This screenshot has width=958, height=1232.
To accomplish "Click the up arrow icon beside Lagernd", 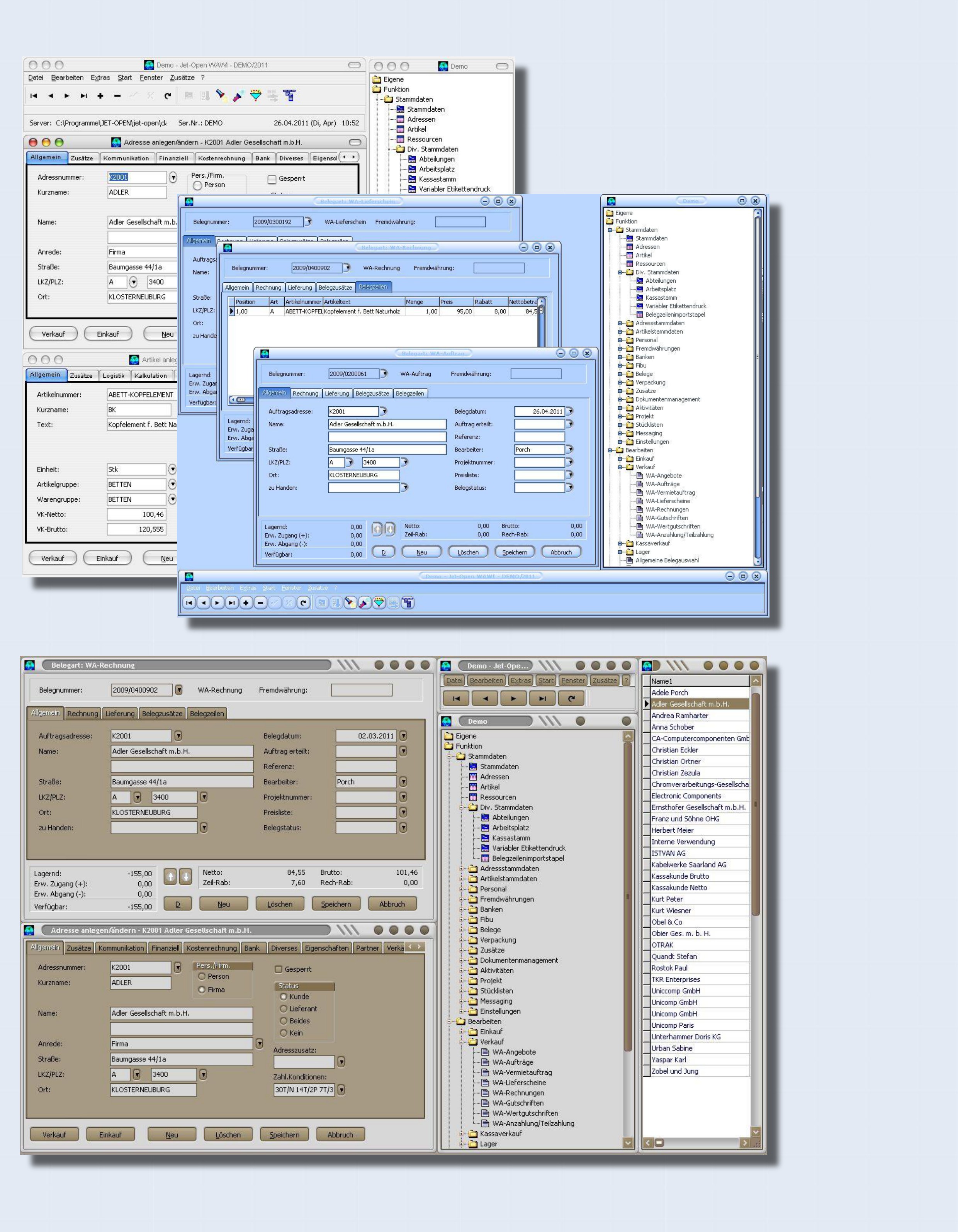I will tap(170, 877).
